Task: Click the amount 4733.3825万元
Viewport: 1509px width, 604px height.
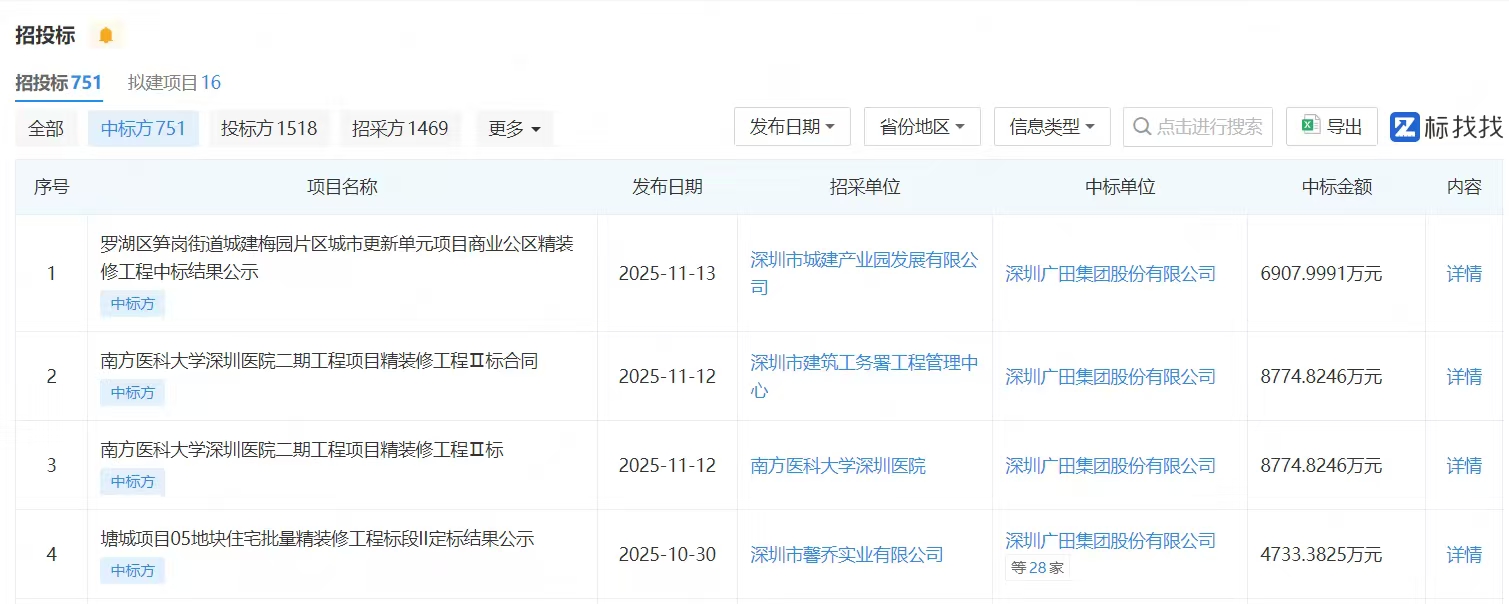Action: tap(1321, 554)
